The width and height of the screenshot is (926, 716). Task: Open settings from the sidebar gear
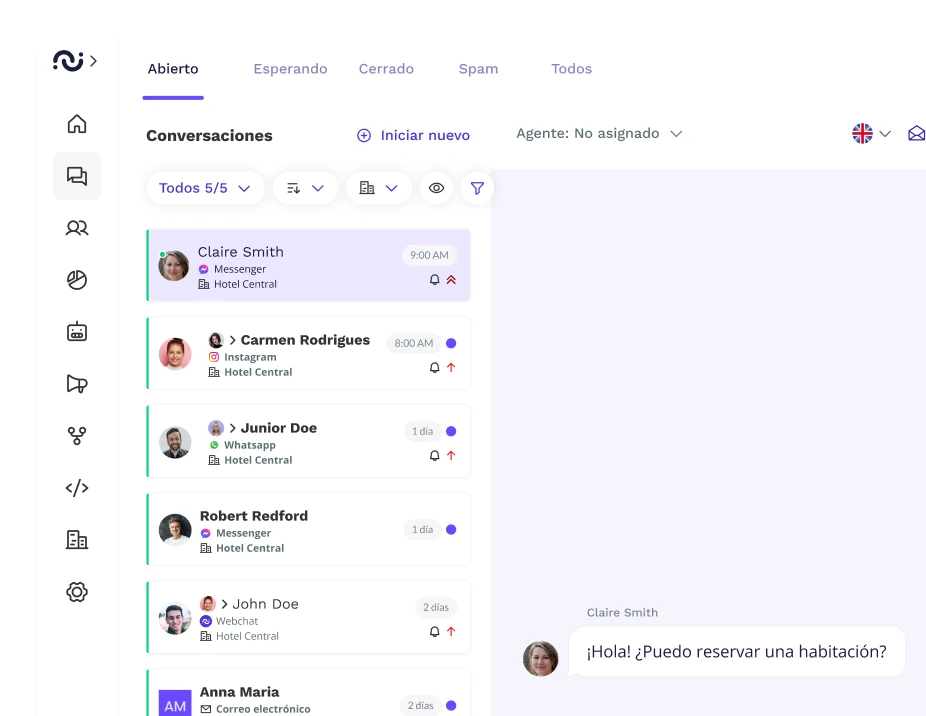[77, 592]
